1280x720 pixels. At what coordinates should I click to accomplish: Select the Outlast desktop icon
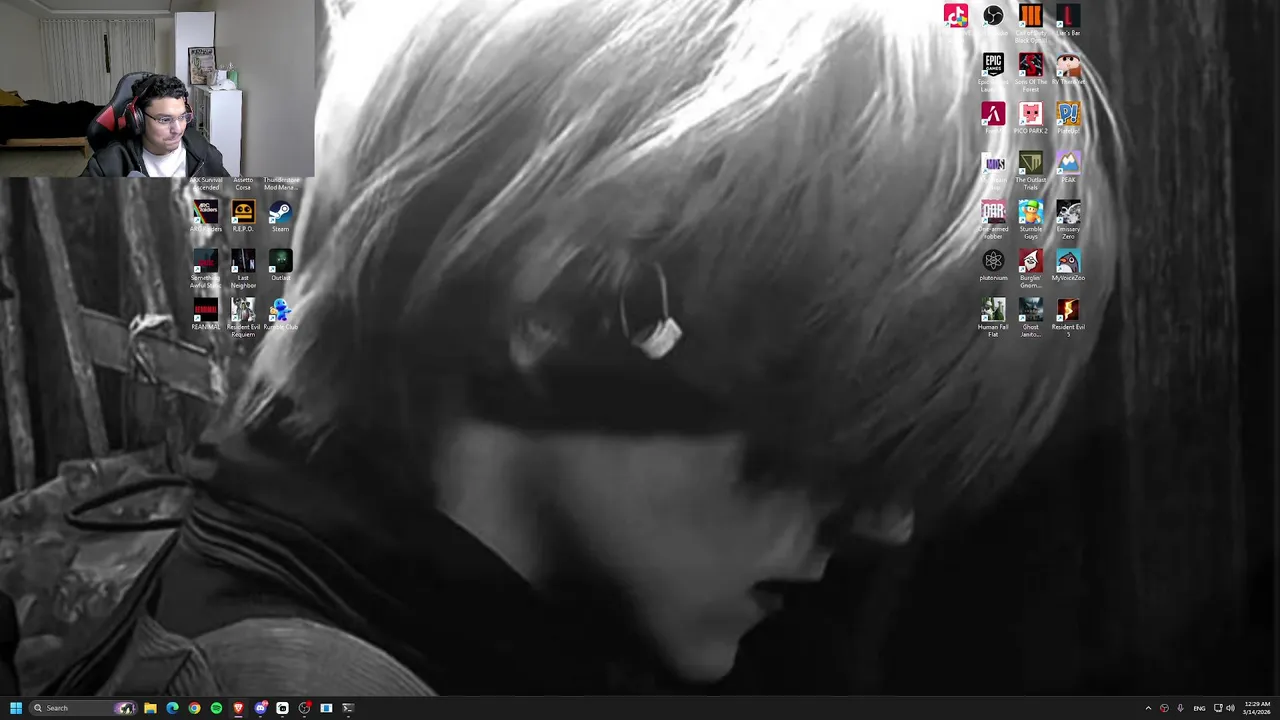[280, 265]
